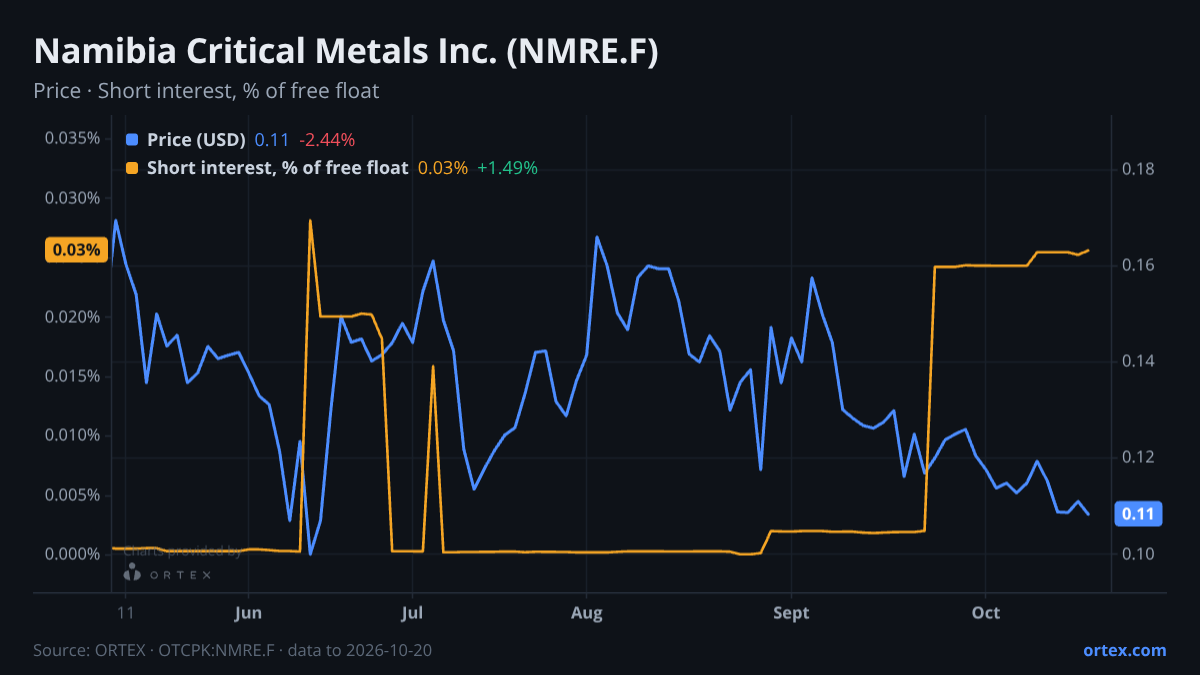Click the 0.010% left axis label
Image resolution: width=1200 pixels, height=675 pixels.
[x=72, y=435]
